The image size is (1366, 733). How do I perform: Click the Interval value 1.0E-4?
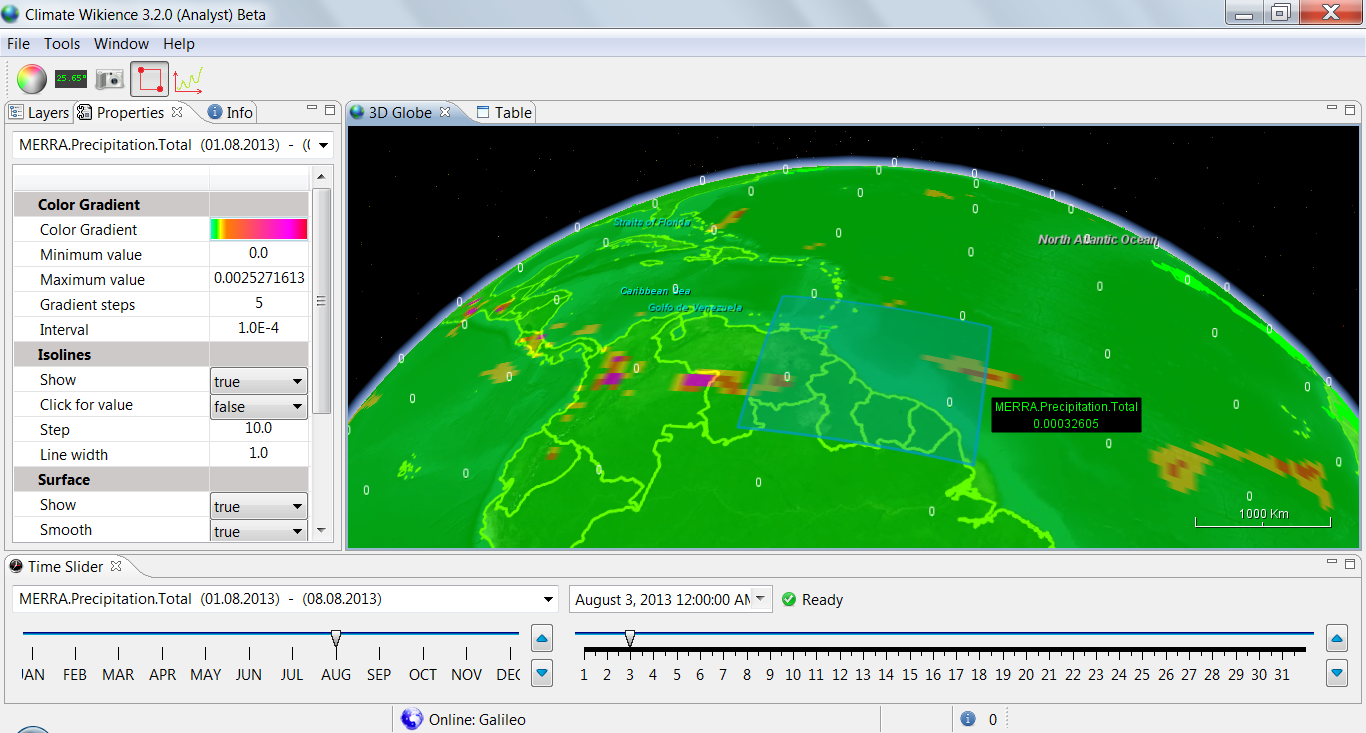(x=259, y=329)
